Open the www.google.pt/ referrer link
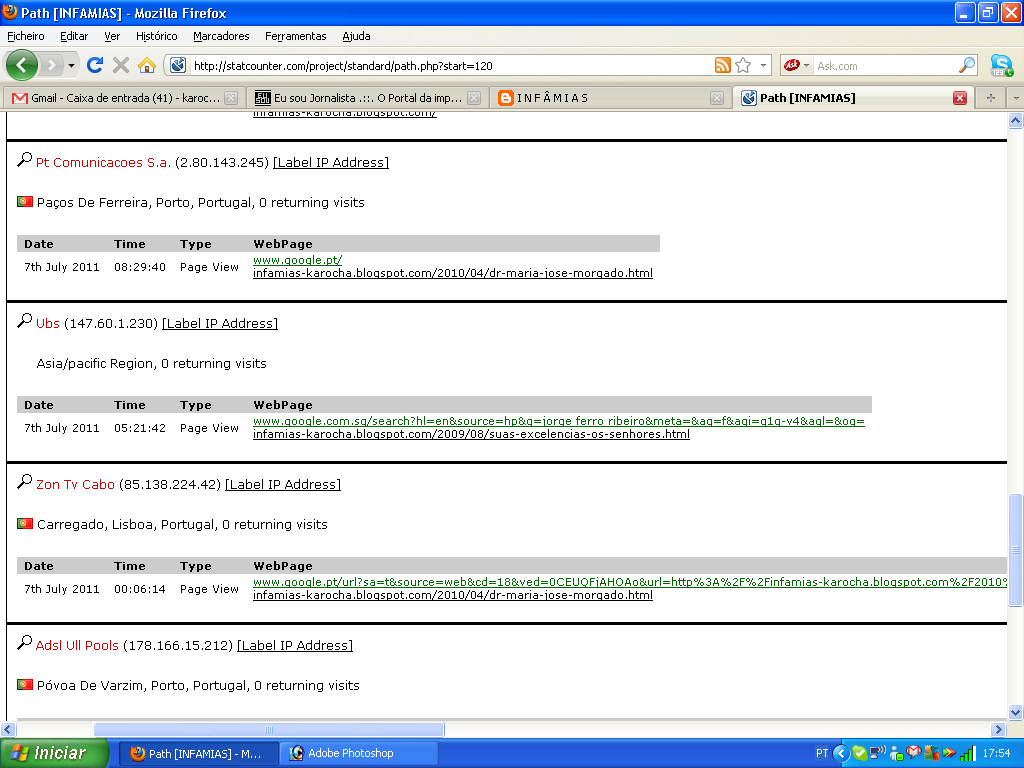Viewport: 1024px width, 768px height. [297, 260]
